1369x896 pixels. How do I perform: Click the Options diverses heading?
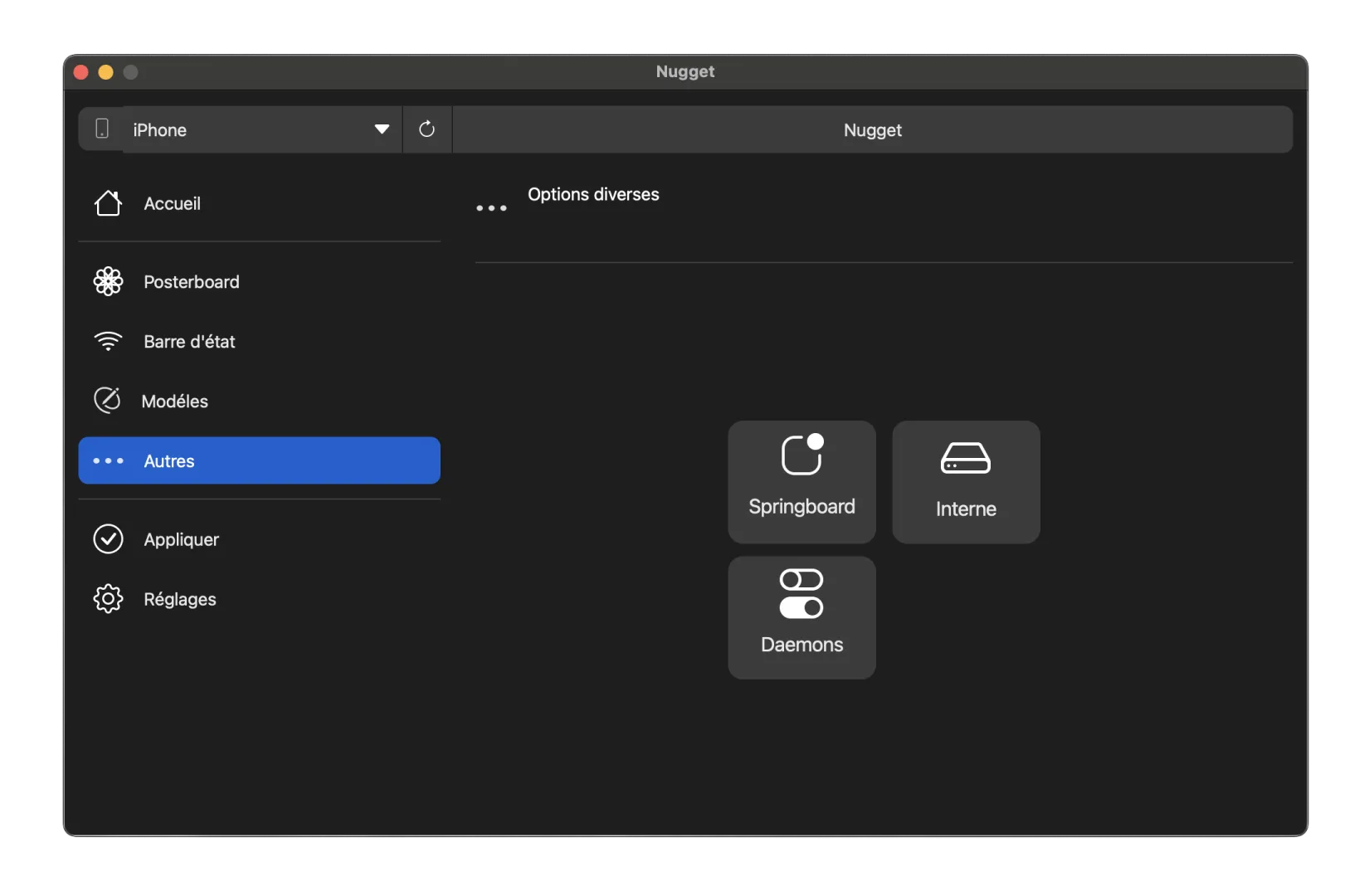coord(593,194)
